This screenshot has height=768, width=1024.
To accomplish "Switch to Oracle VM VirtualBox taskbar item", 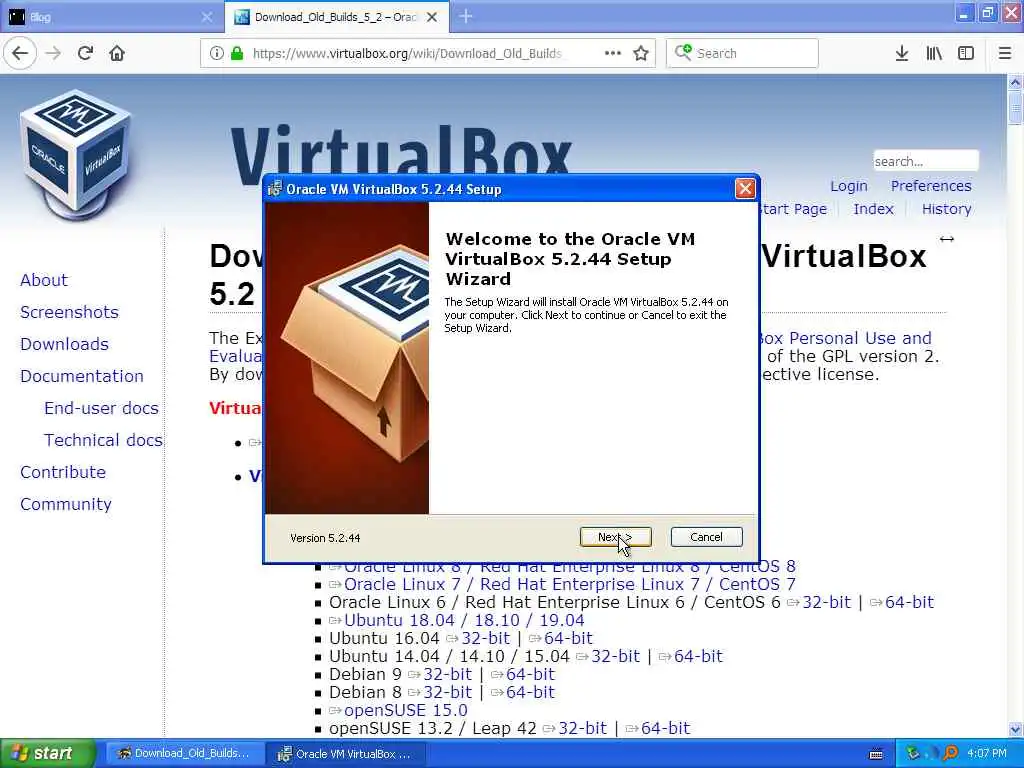I will coord(346,753).
